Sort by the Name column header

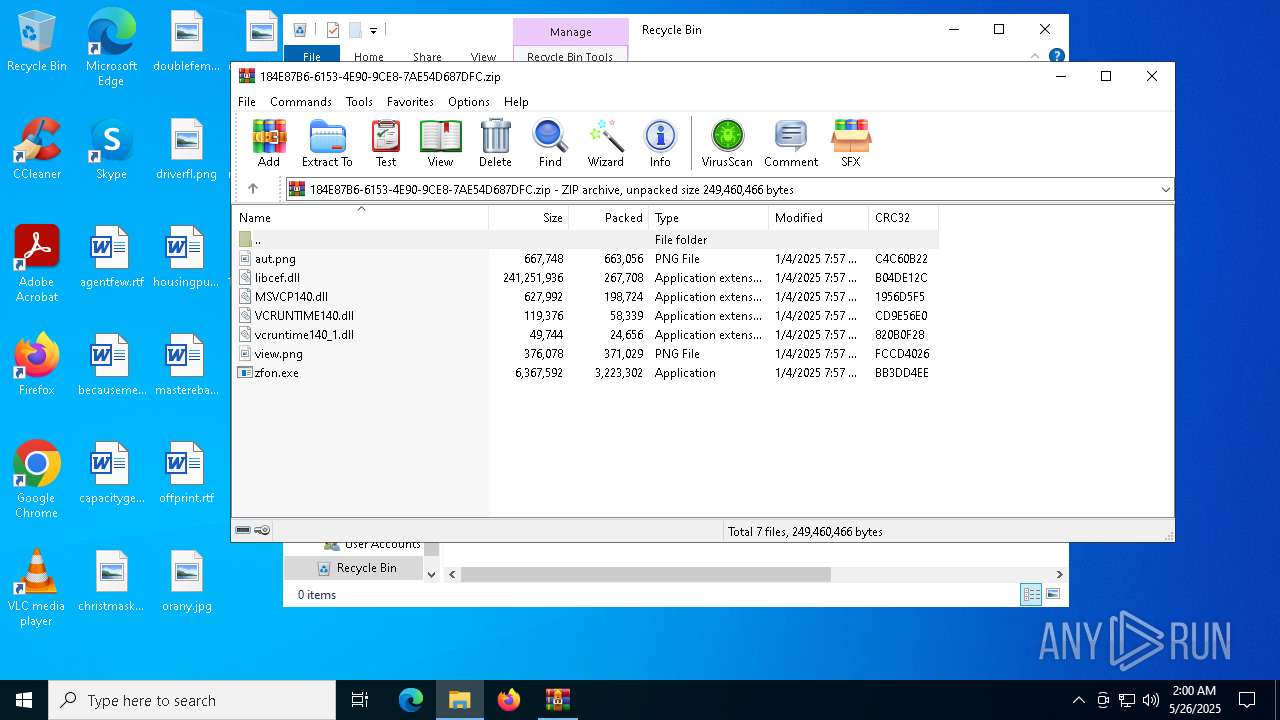click(x=360, y=218)
